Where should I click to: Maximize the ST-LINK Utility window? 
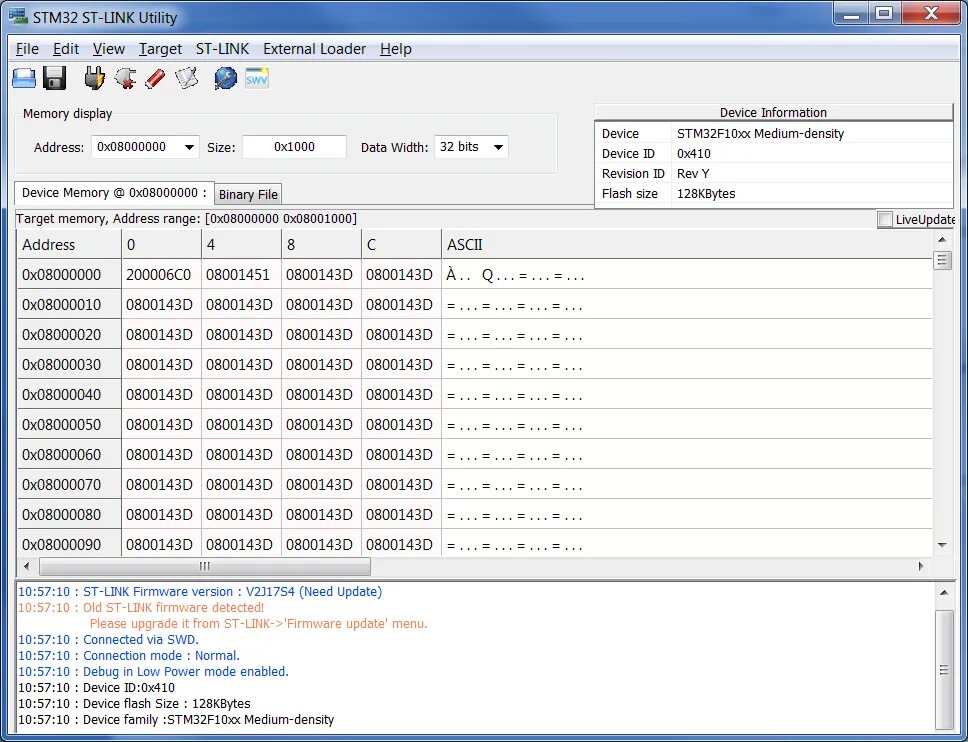(x=884, y=14)
